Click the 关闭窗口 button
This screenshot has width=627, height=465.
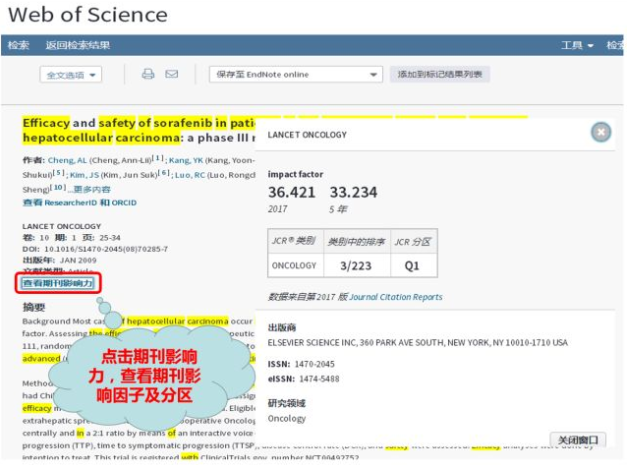coord(578,440)
